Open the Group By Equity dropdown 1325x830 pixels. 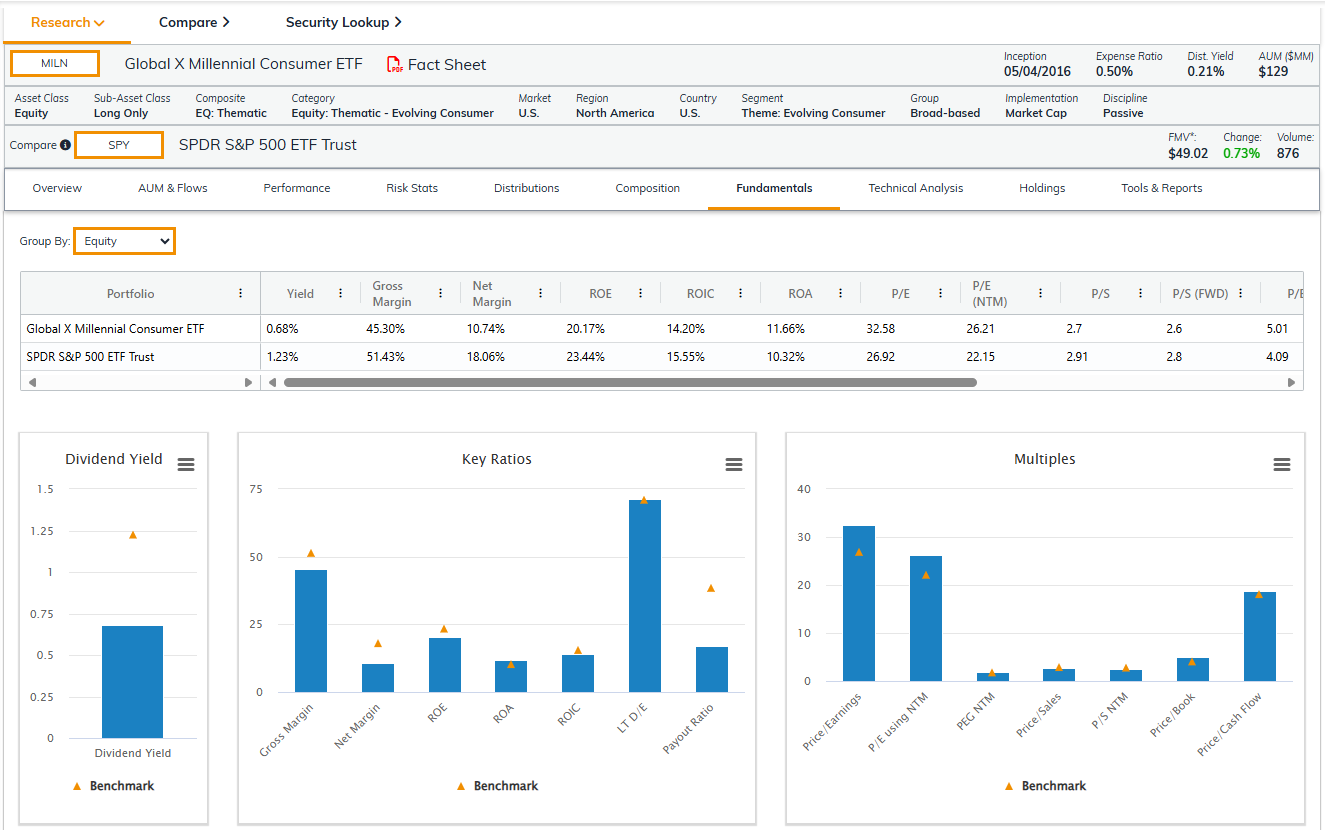point(125,241)
